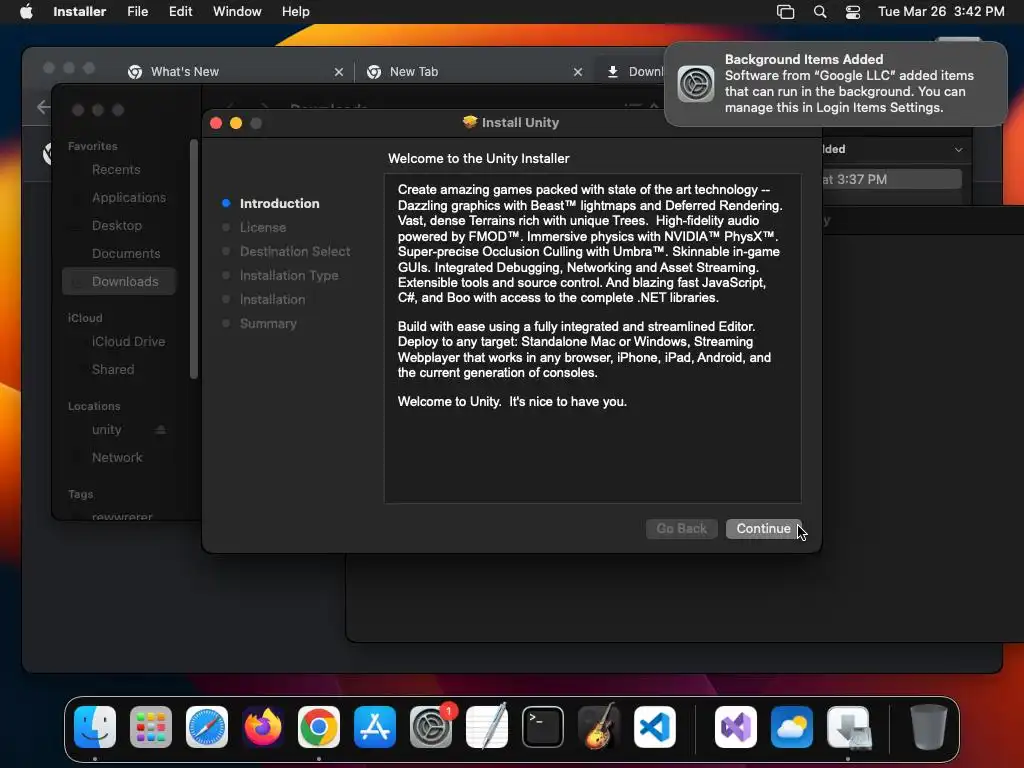This screenshot has width=1024, height=768.
Task: Open App Store from the Dock
Action: pos(375,727)
